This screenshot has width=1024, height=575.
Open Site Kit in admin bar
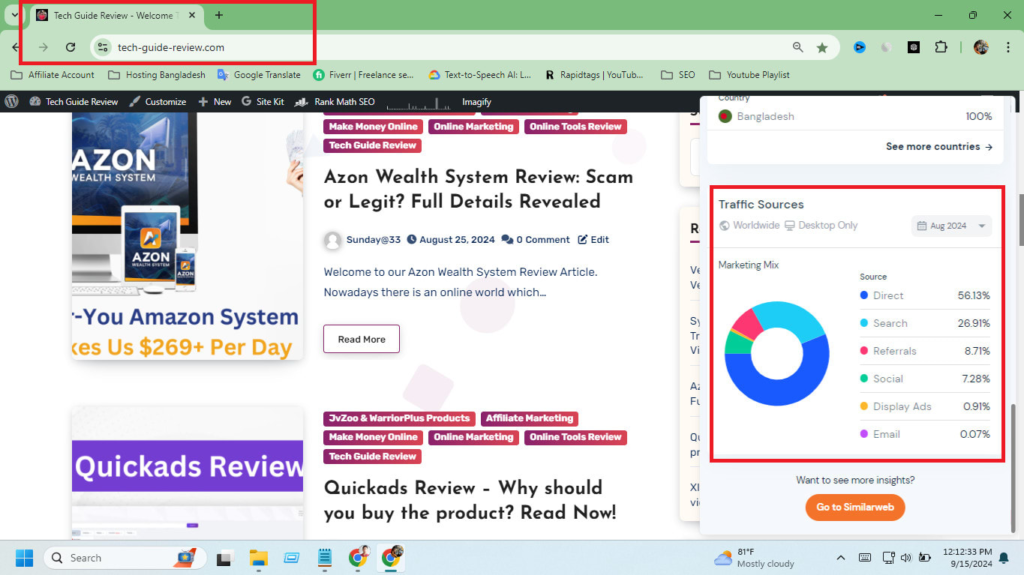[263, 101]
